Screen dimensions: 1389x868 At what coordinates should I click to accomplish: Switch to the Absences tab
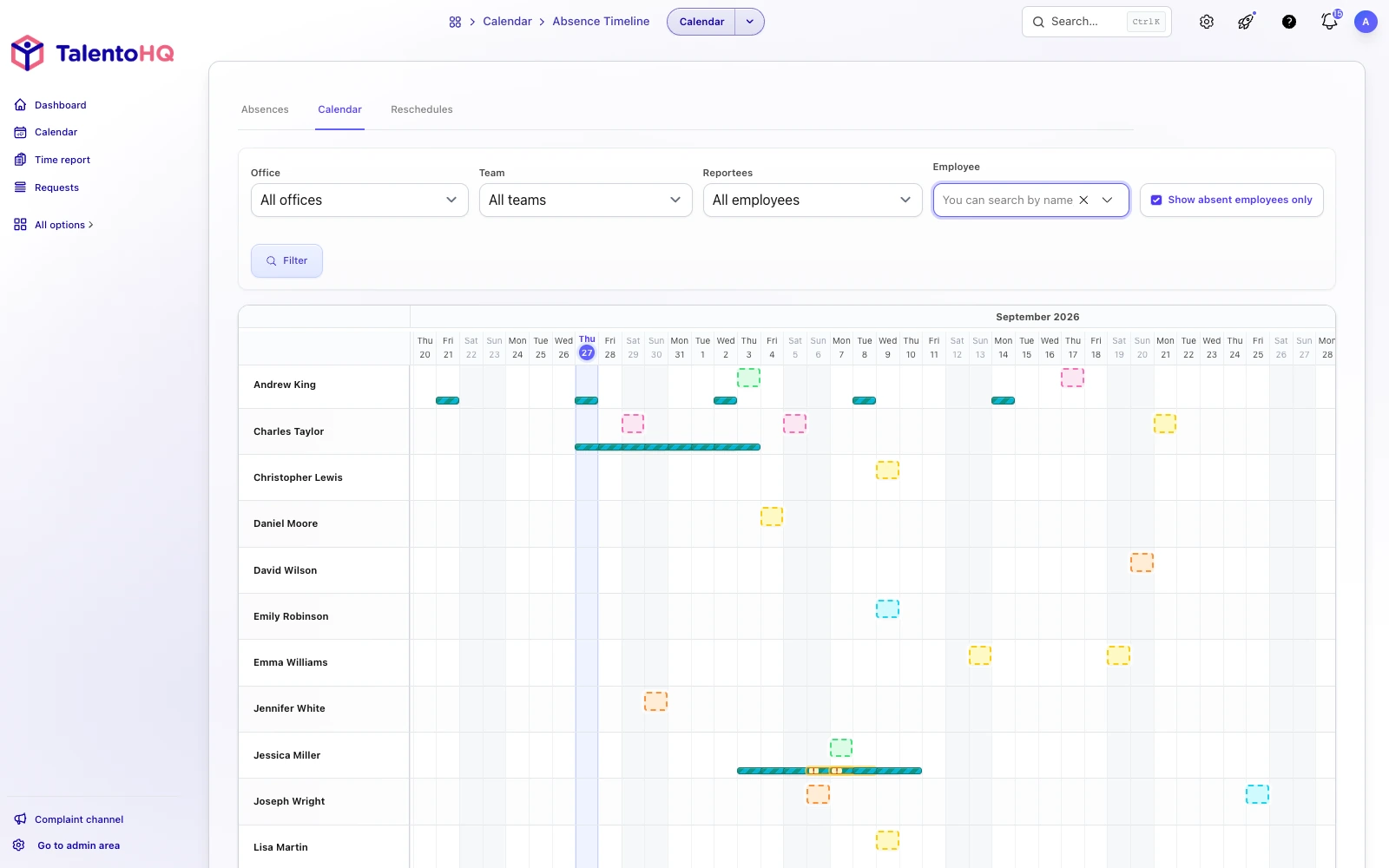pos(265,109)
